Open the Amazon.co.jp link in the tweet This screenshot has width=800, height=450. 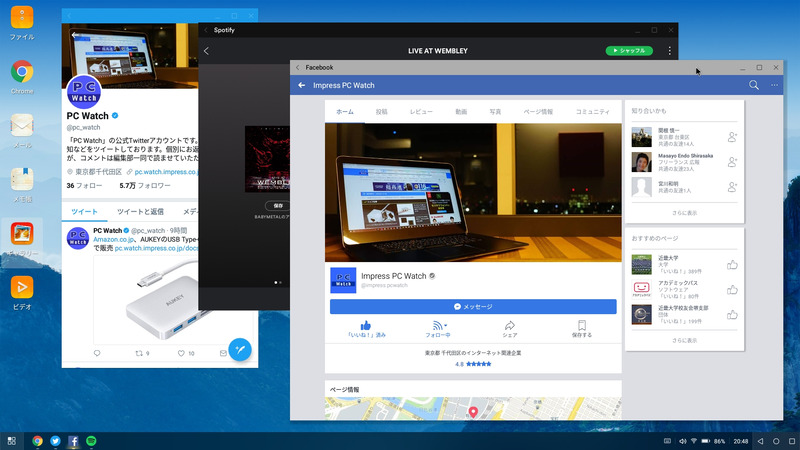coord(113,239)
